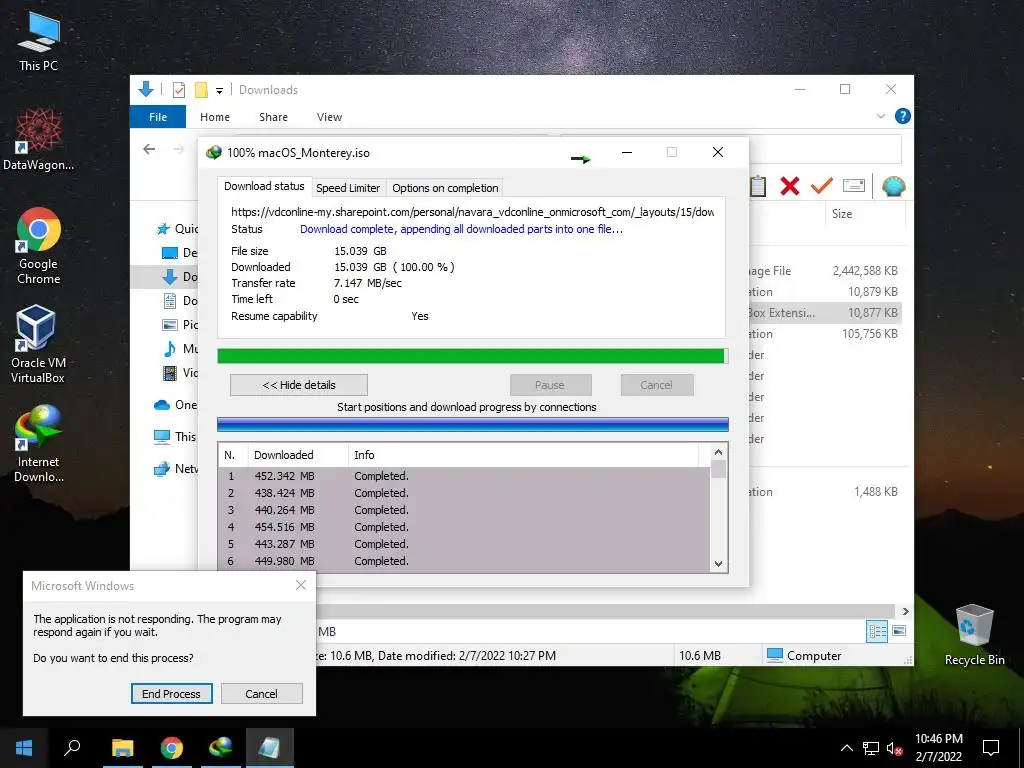Select connection row 4 with 454.516 MB
1024x768 pixels.
(464, 527)
